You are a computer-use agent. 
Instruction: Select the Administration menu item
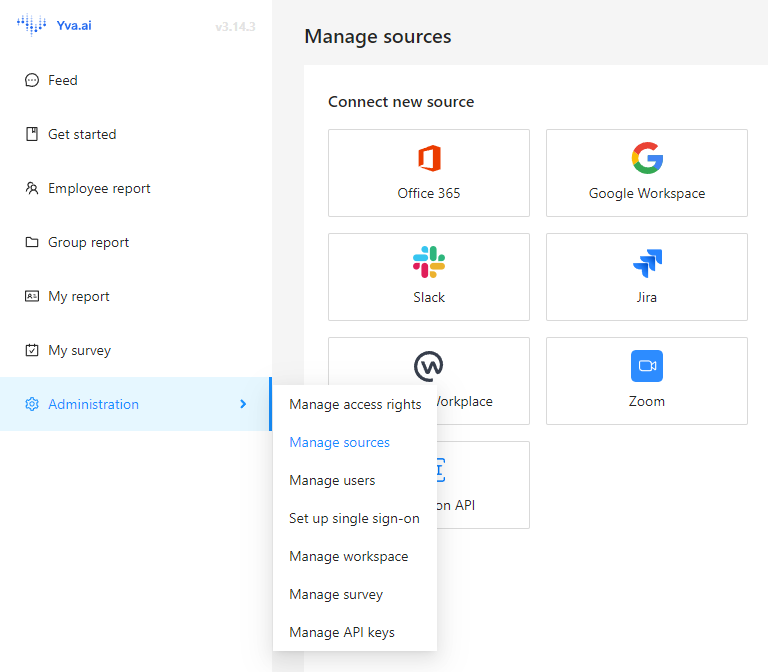pos(136,404)
